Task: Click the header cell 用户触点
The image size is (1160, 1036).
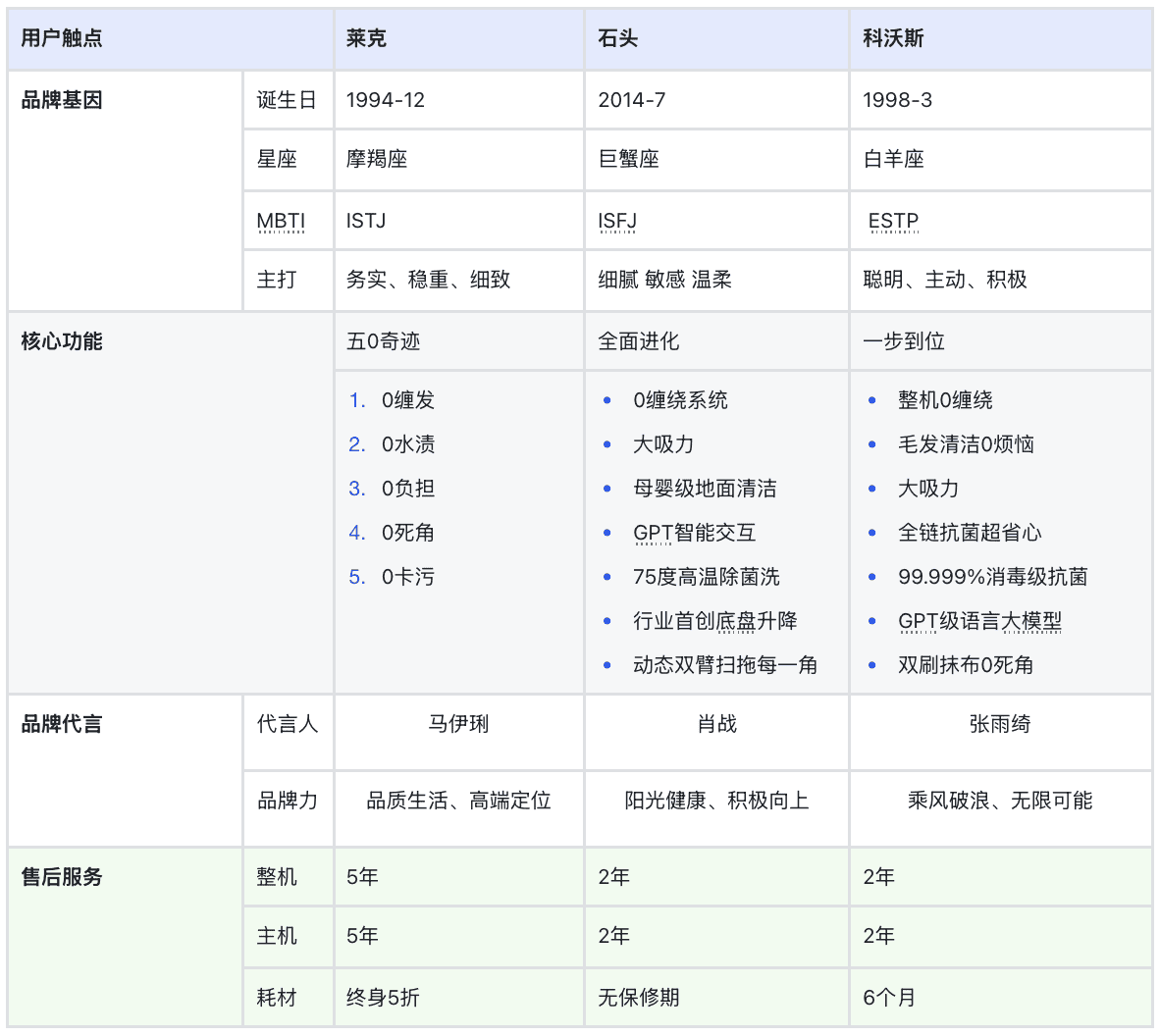Action: click(170, 38)
